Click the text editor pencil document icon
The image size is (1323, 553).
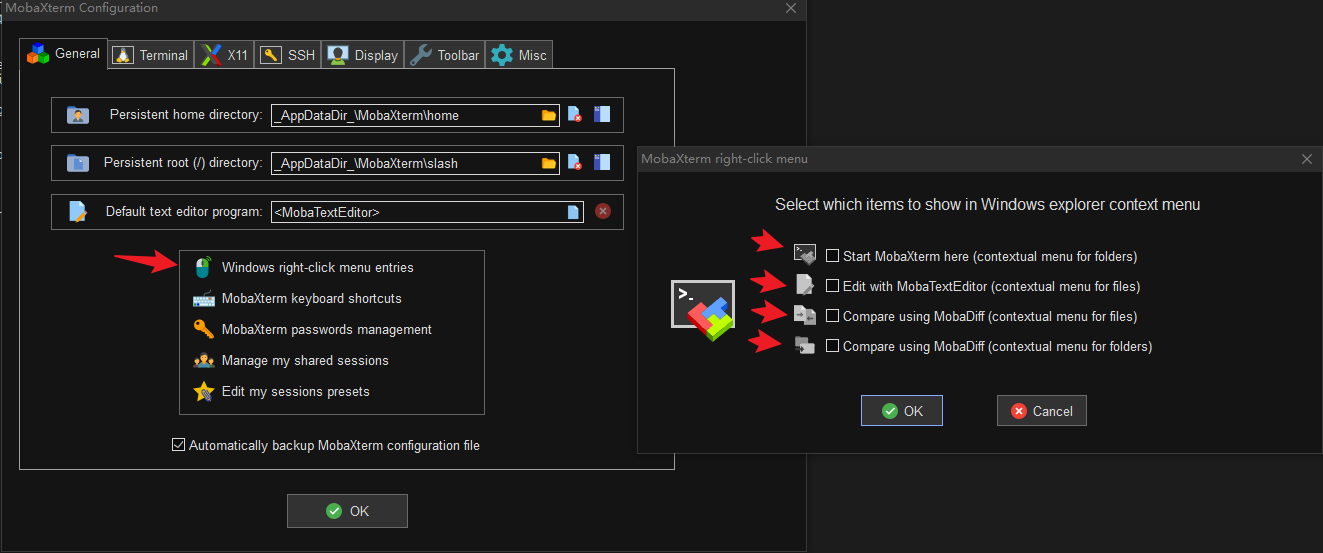click(78, 211)
